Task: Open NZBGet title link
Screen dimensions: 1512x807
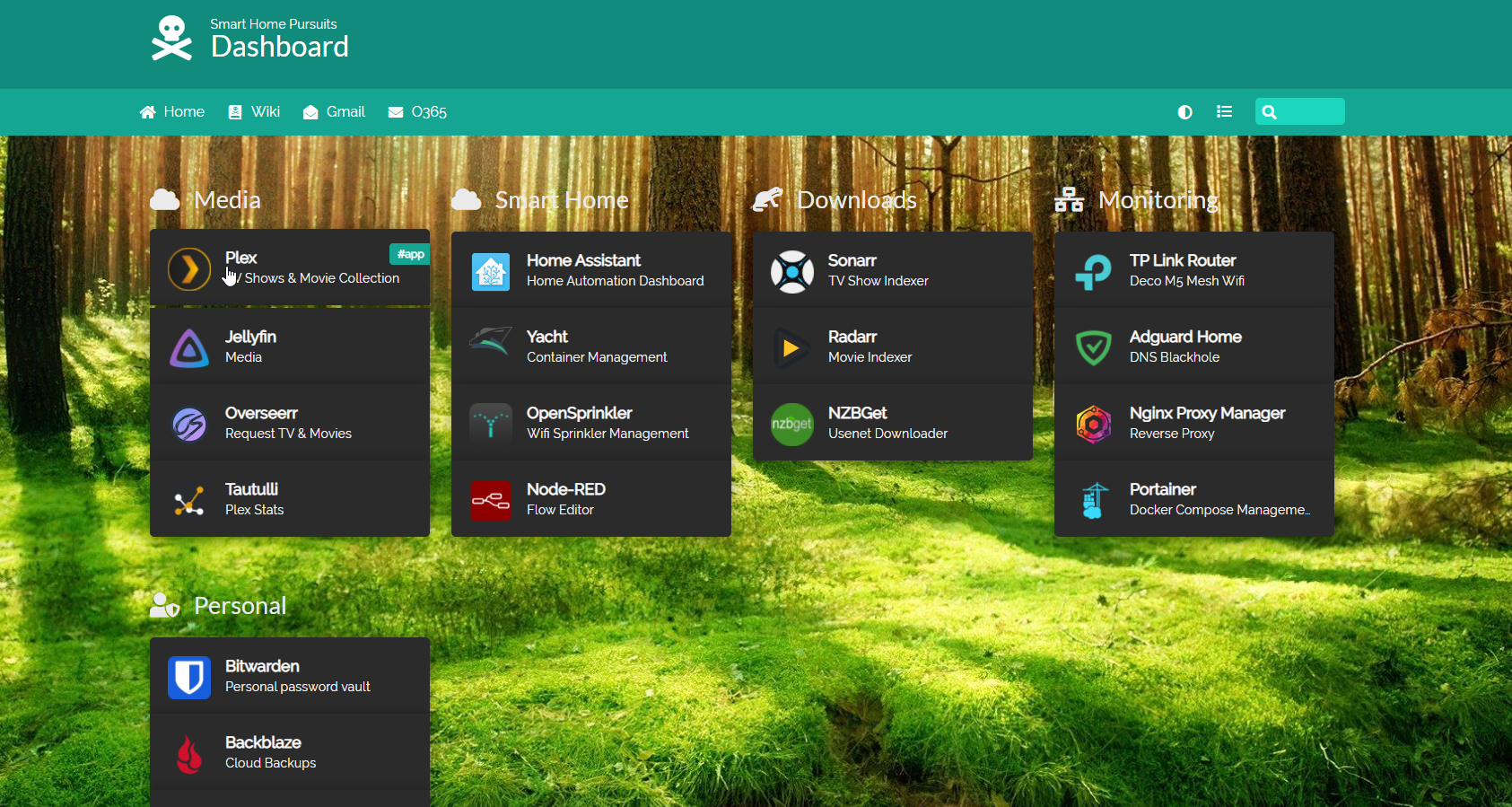Action: point(858,413)
